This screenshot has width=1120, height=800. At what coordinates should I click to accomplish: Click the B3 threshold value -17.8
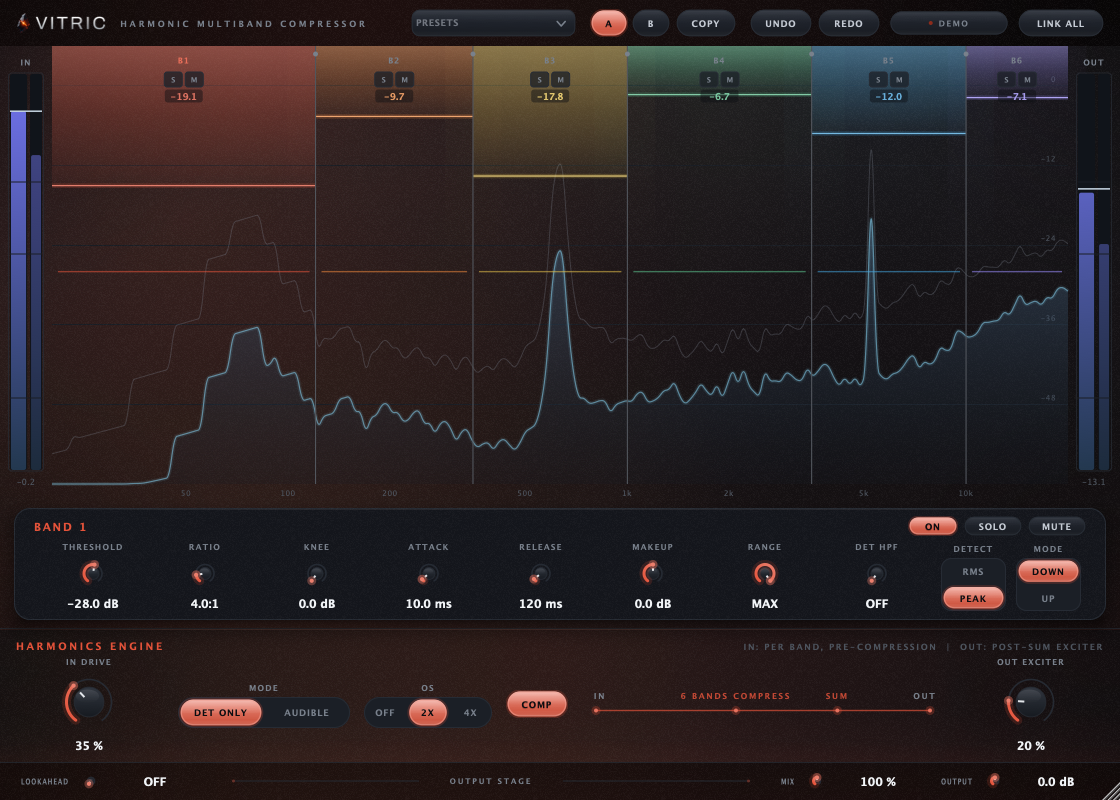click(x=549, y=96)
